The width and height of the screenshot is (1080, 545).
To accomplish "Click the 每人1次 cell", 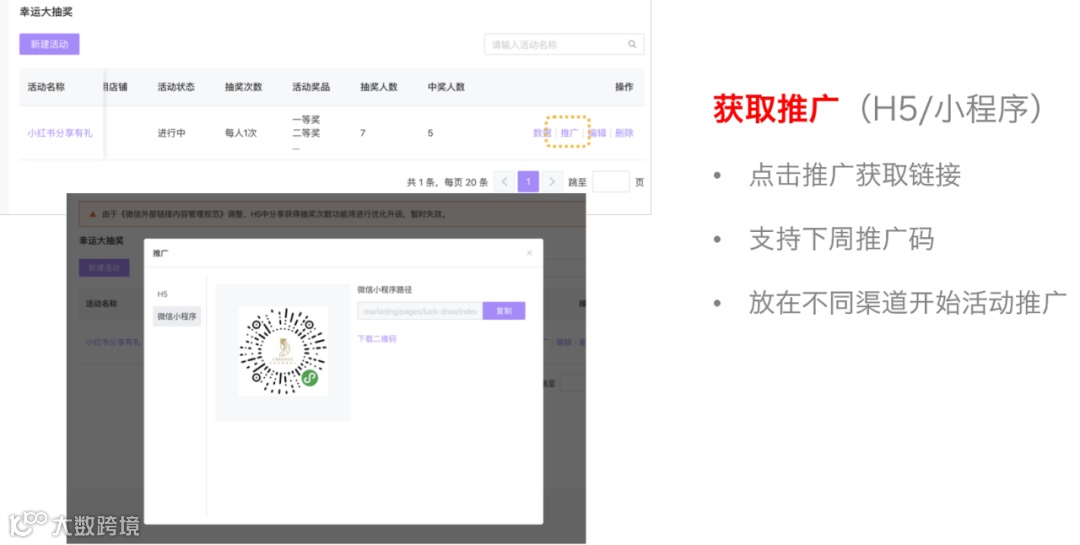I will [240, 133].
